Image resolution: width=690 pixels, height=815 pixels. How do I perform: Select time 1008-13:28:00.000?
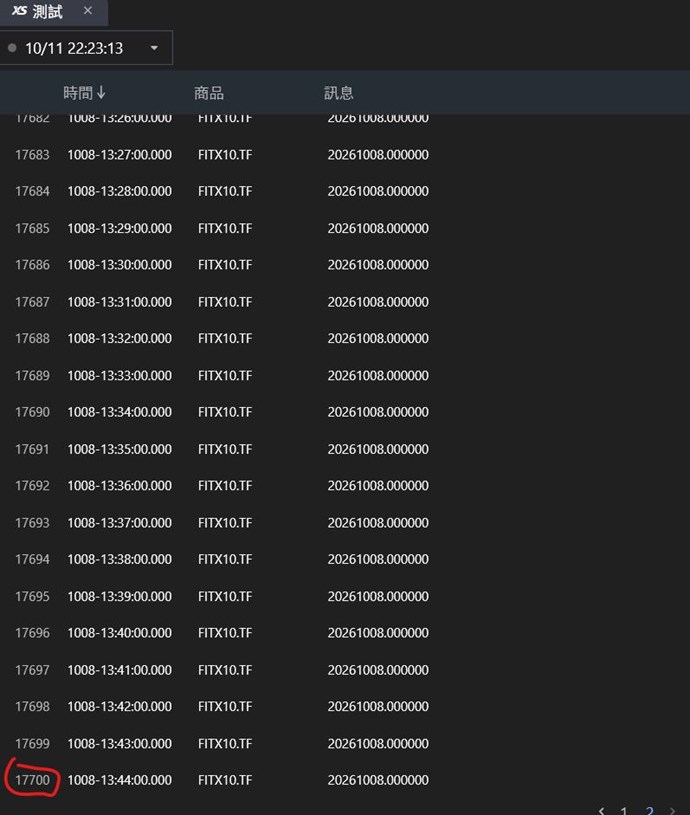[120, 191]
